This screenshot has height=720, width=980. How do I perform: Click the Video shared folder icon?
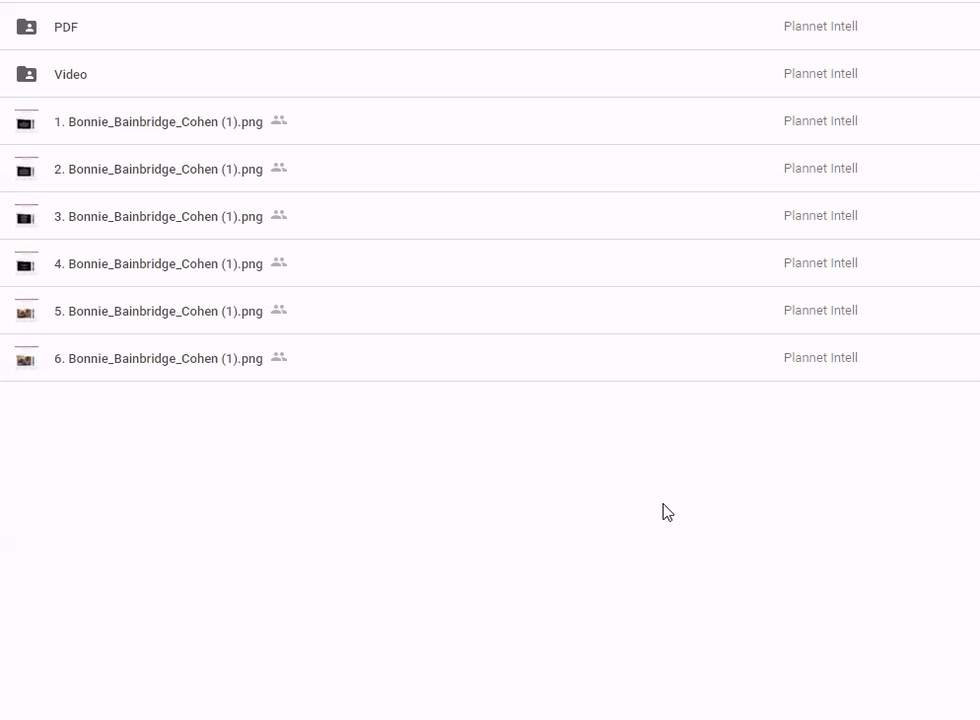tap(27, 74)
